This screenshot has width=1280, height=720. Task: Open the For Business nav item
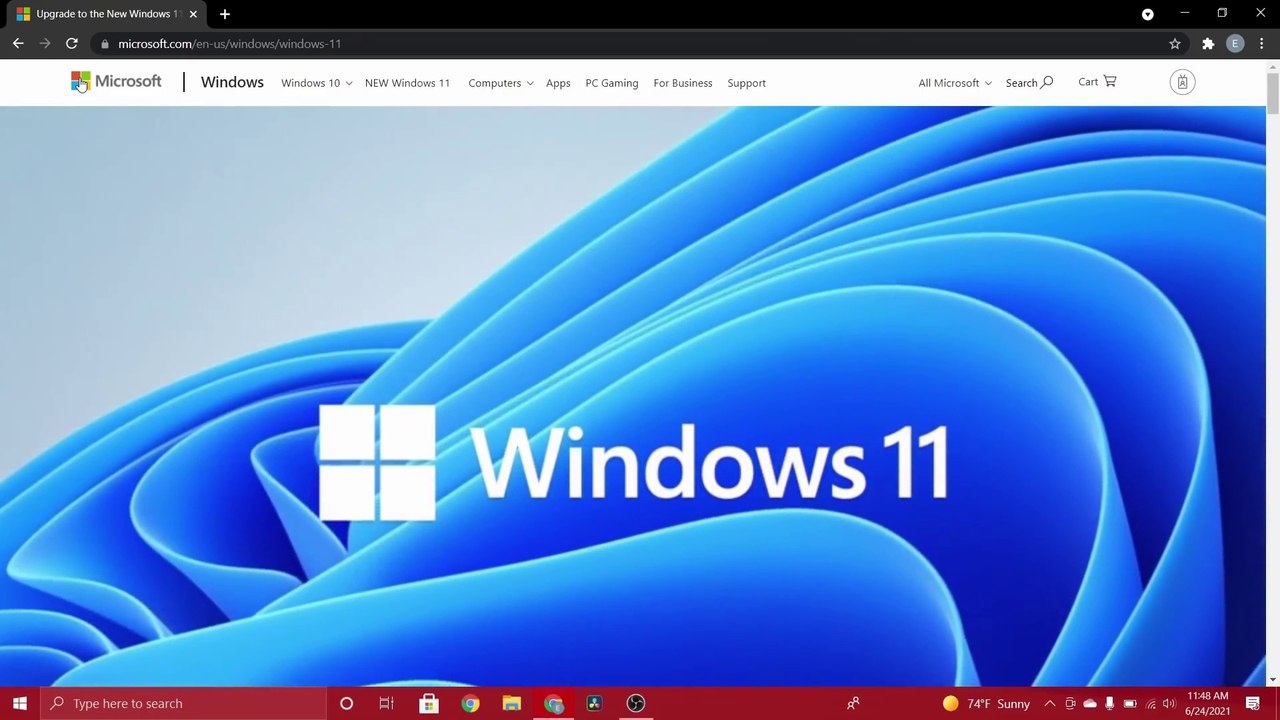coord(683,83)
